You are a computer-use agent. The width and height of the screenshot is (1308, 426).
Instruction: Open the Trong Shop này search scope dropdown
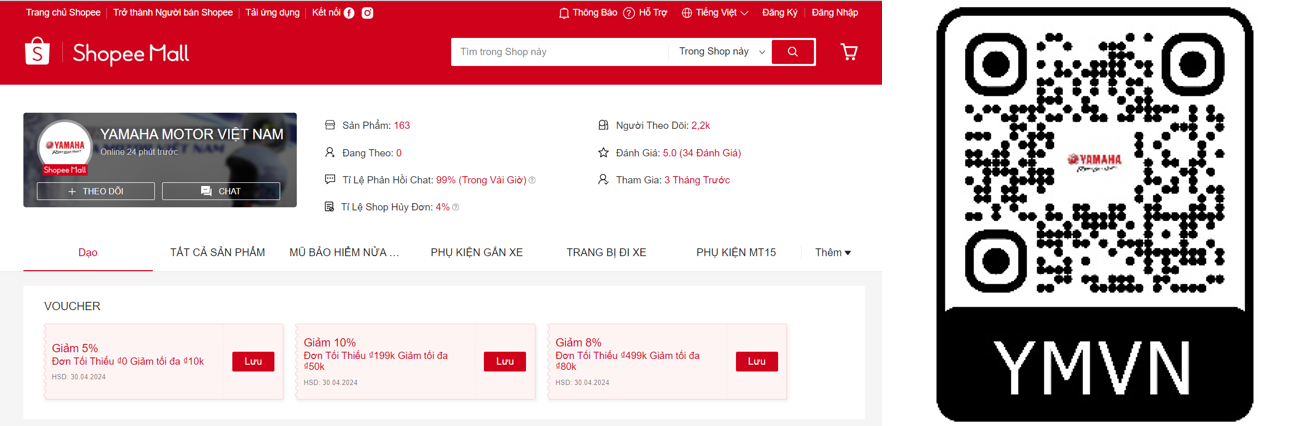(x=722, y=52)
